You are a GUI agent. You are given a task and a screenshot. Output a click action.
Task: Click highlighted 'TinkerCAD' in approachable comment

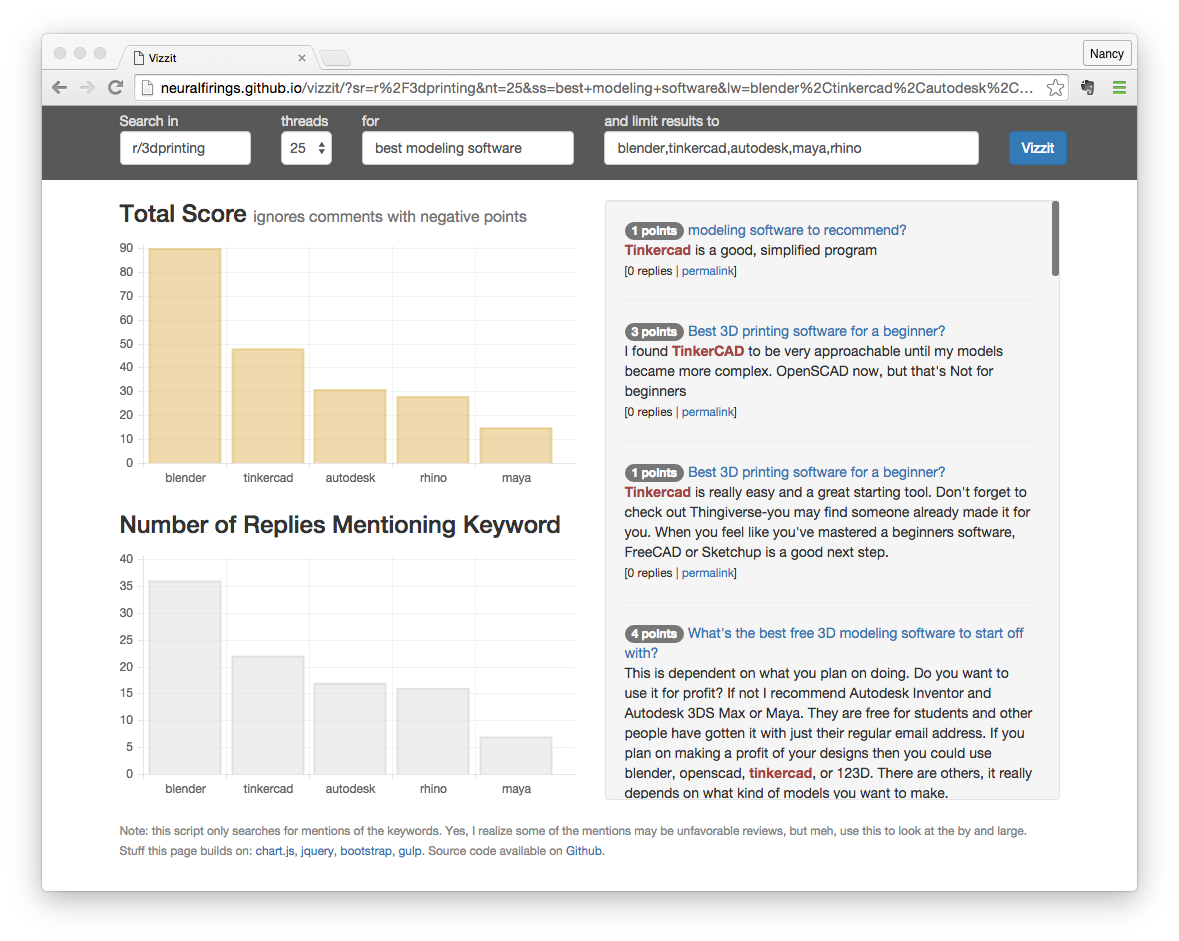click(x=708, y=351)
